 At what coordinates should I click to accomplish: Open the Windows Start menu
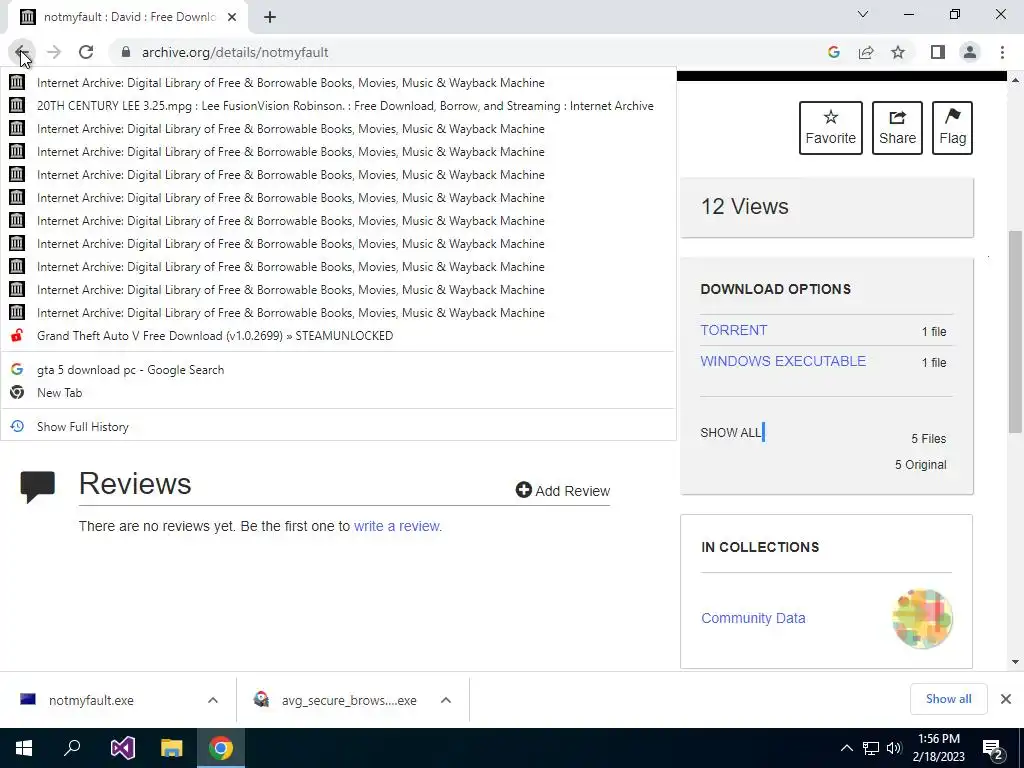click(24, 748)
